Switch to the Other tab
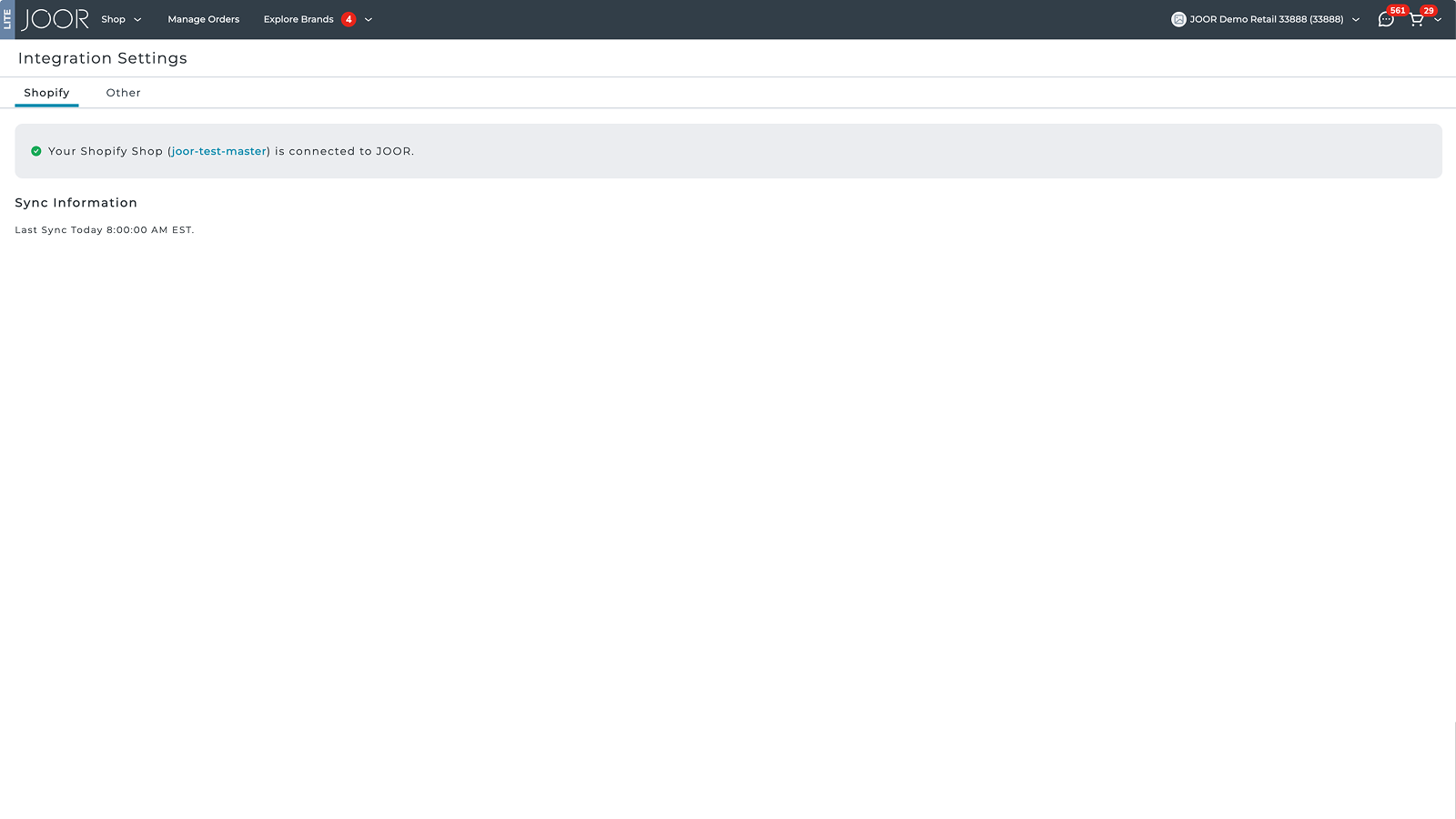1456x819 pixels. (124, 93)
